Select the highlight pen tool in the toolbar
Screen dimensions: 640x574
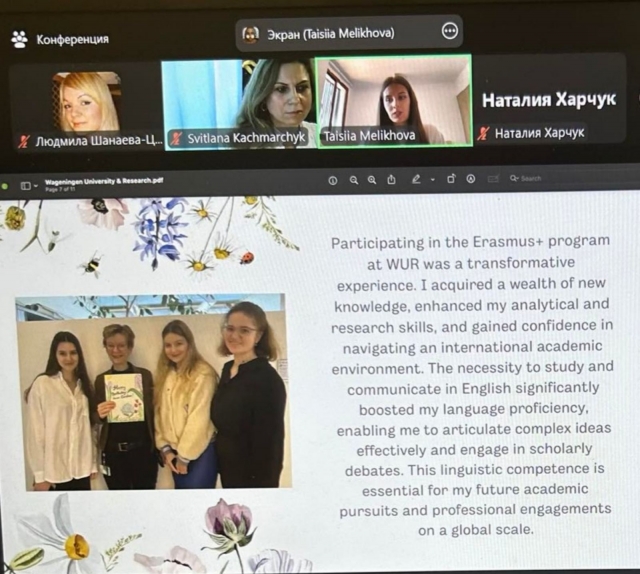tap(418, 180)
